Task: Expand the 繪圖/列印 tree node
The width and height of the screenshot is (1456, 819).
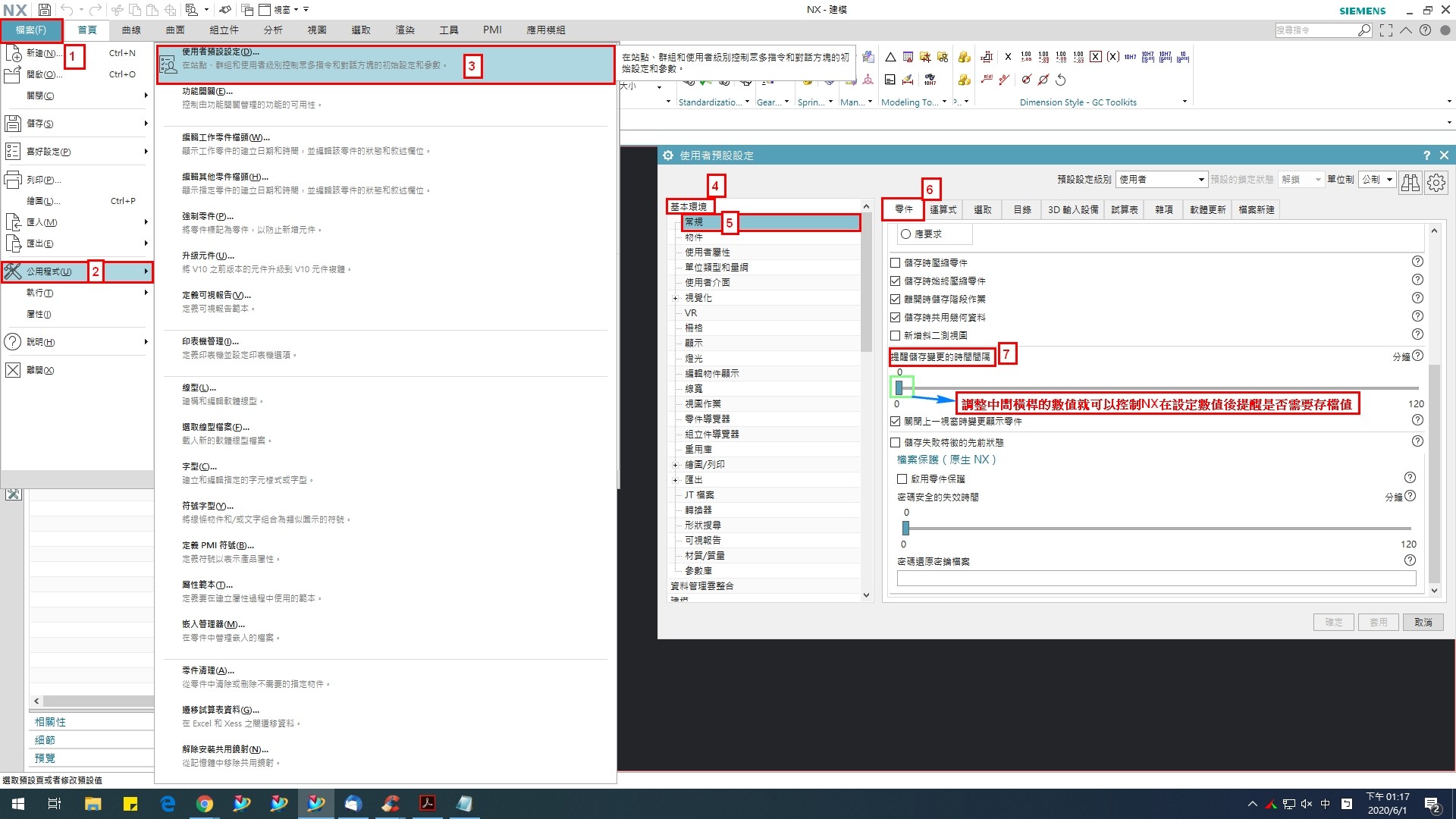Action: [676, 465]
